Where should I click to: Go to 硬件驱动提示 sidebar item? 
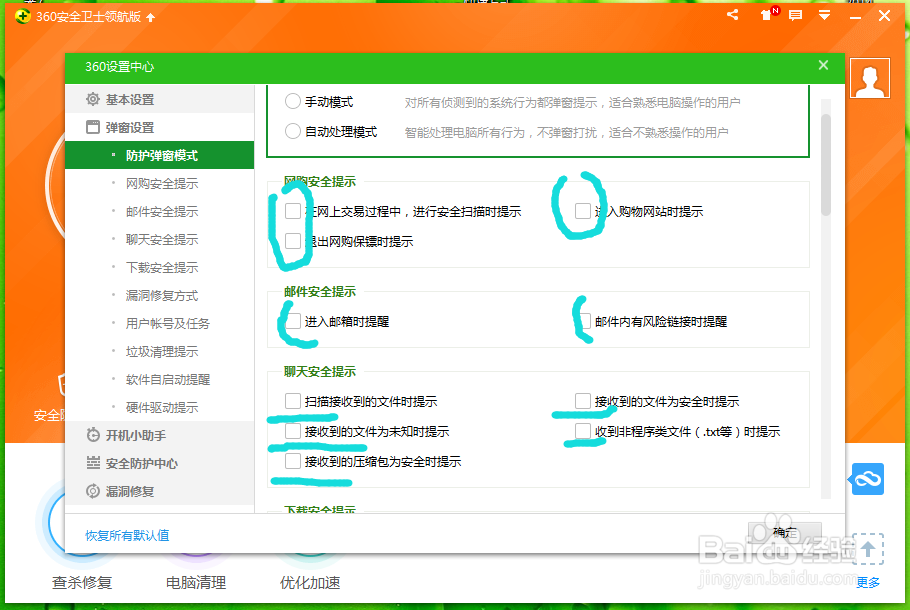(160, 407)
